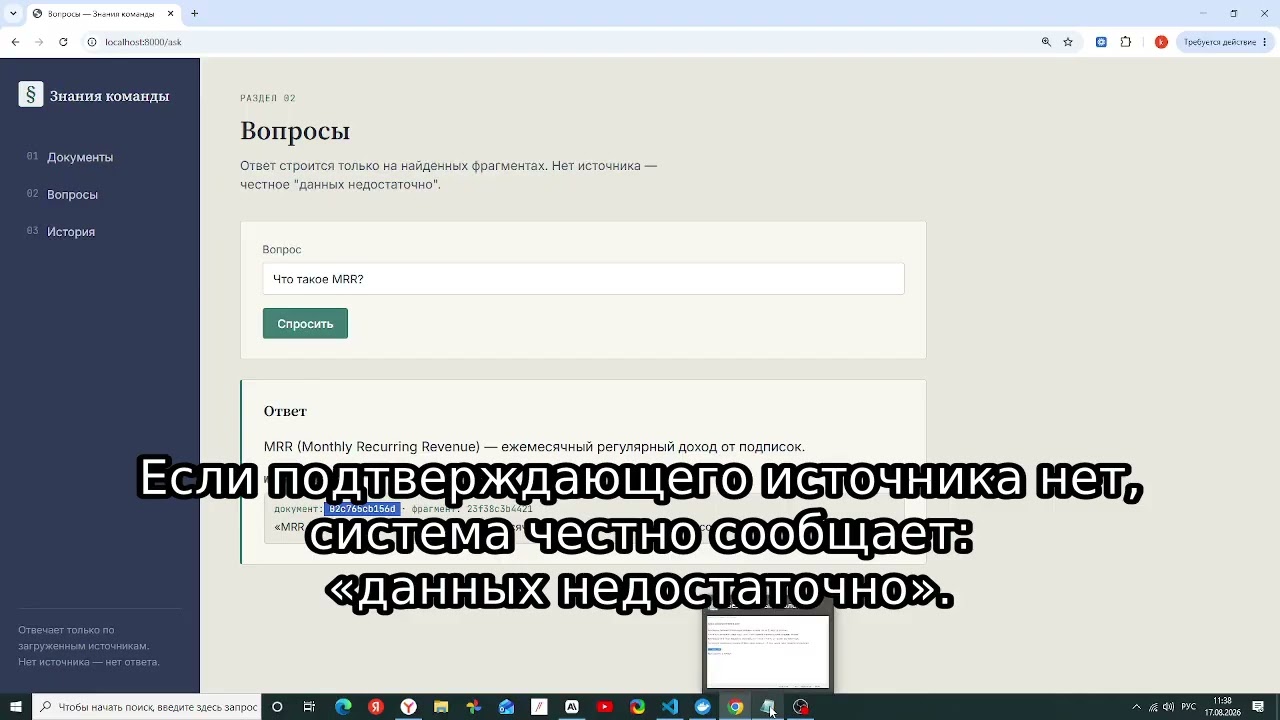Screen dimensions: 1280x720
Task: Switch to Google Chrome in the taskbar
Action: (735, 707)
